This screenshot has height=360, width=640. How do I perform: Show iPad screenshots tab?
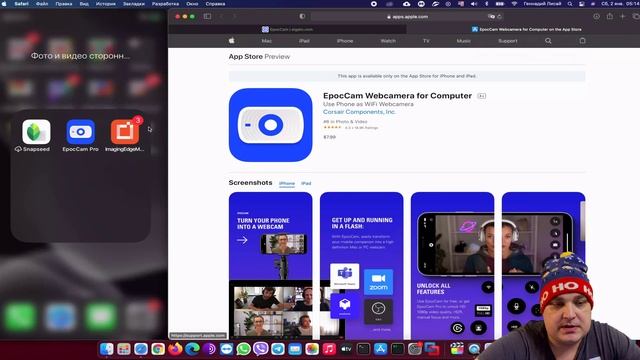(x=306, y=184)
